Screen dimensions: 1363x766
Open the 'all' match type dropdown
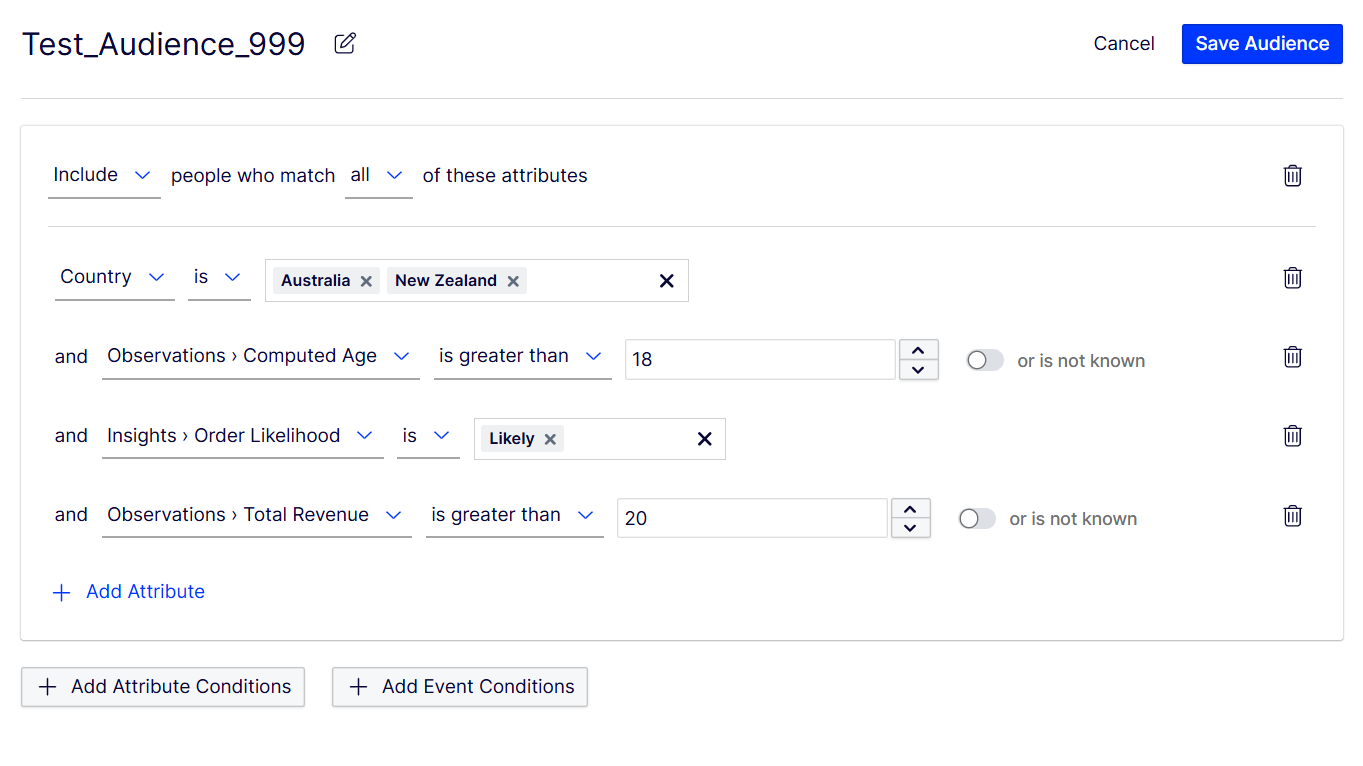[378, 175]
